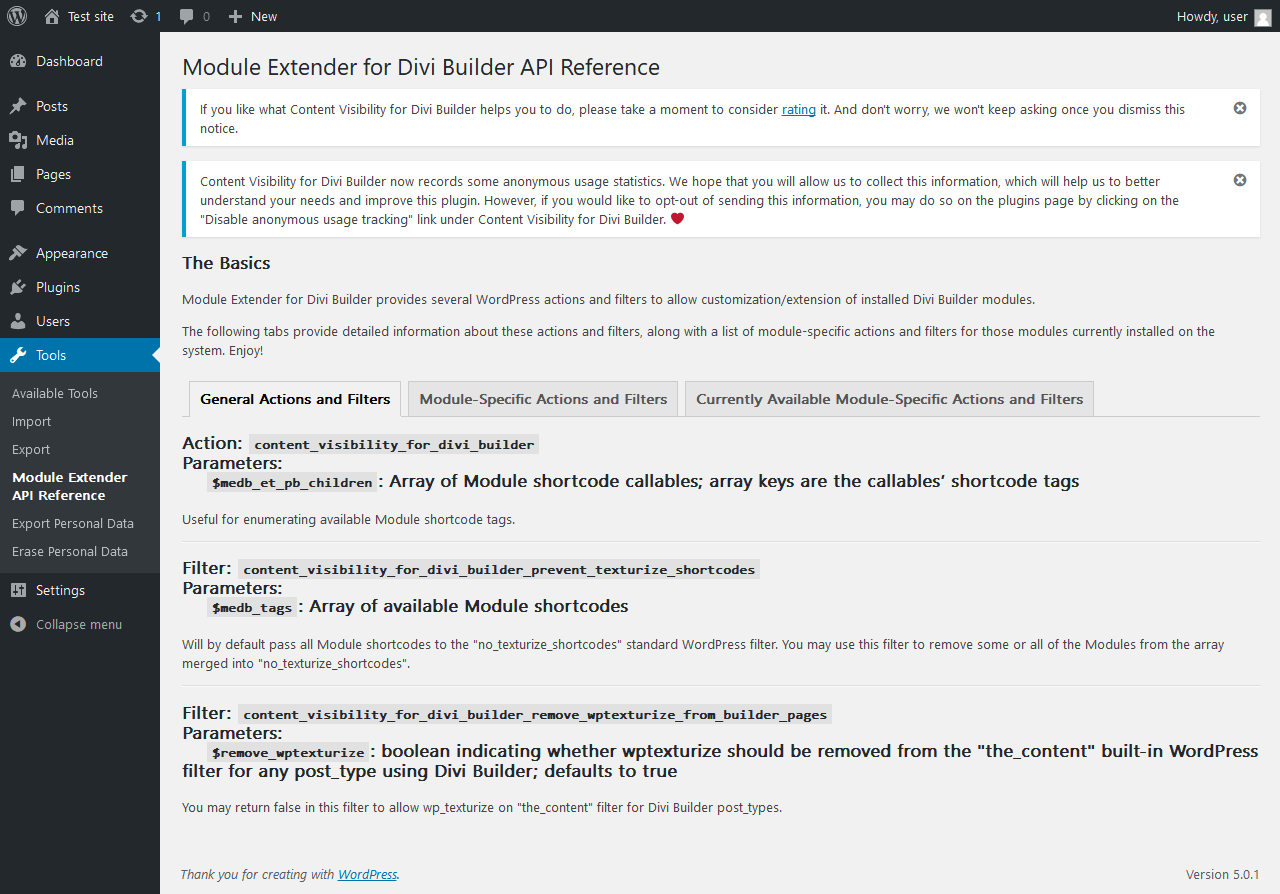The image size is (1280, 894).
Task: Click the Pages icon in sidebar
Action: [x=18, y=174]
